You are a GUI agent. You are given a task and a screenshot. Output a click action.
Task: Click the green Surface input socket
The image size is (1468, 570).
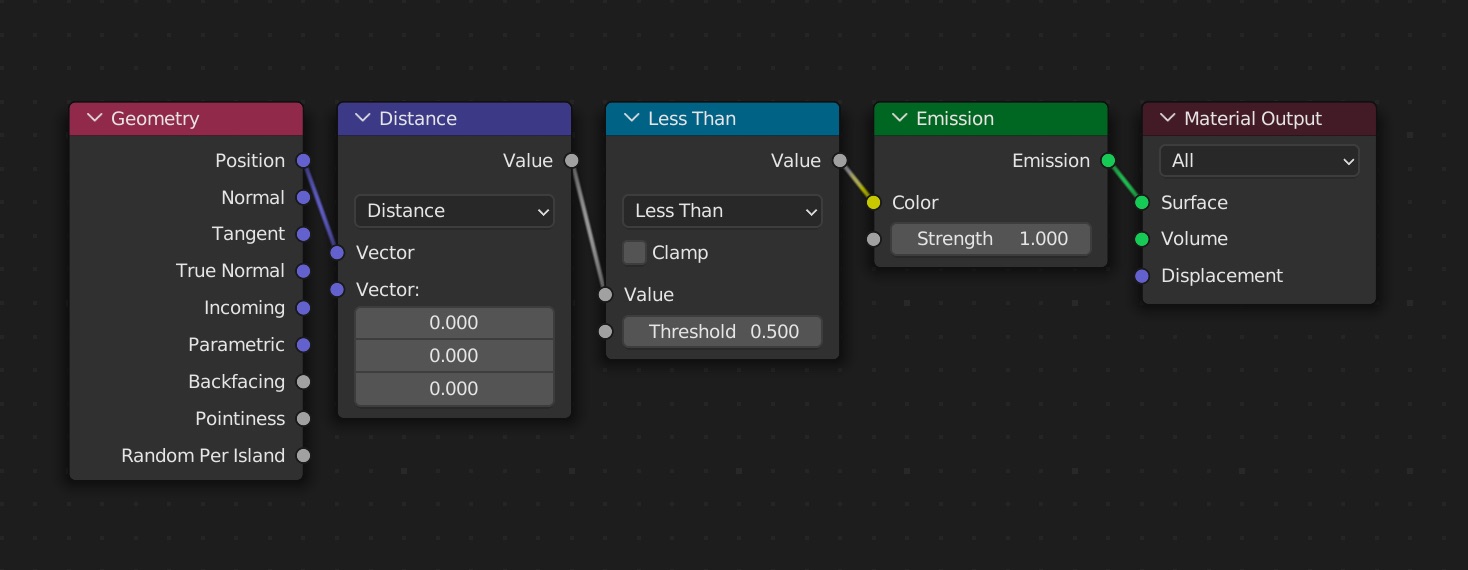point(1142,202)
